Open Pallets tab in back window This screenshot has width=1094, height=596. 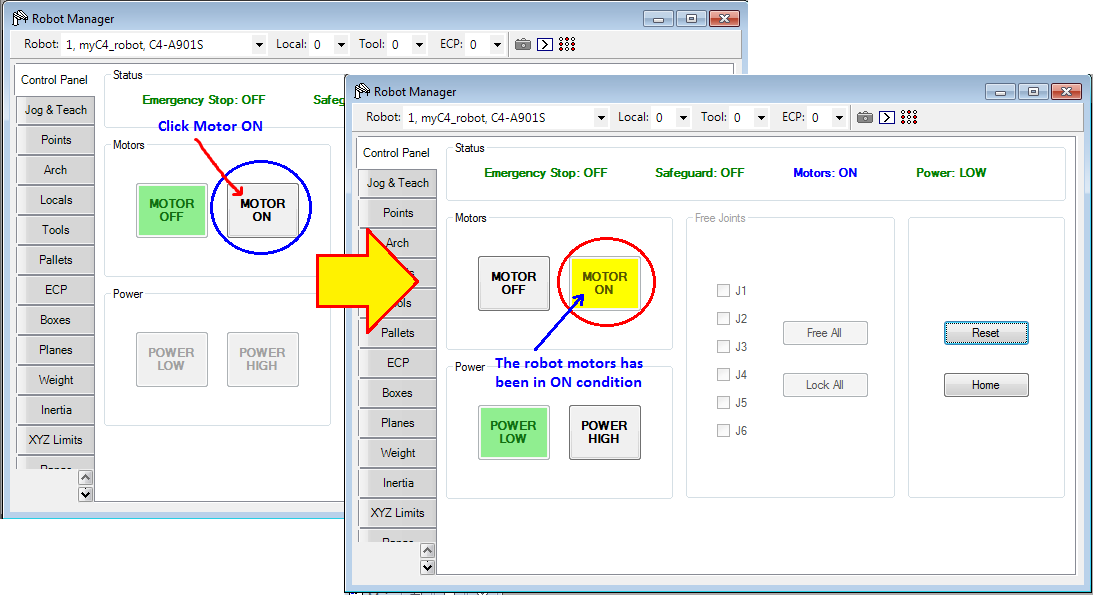point(56,260)
